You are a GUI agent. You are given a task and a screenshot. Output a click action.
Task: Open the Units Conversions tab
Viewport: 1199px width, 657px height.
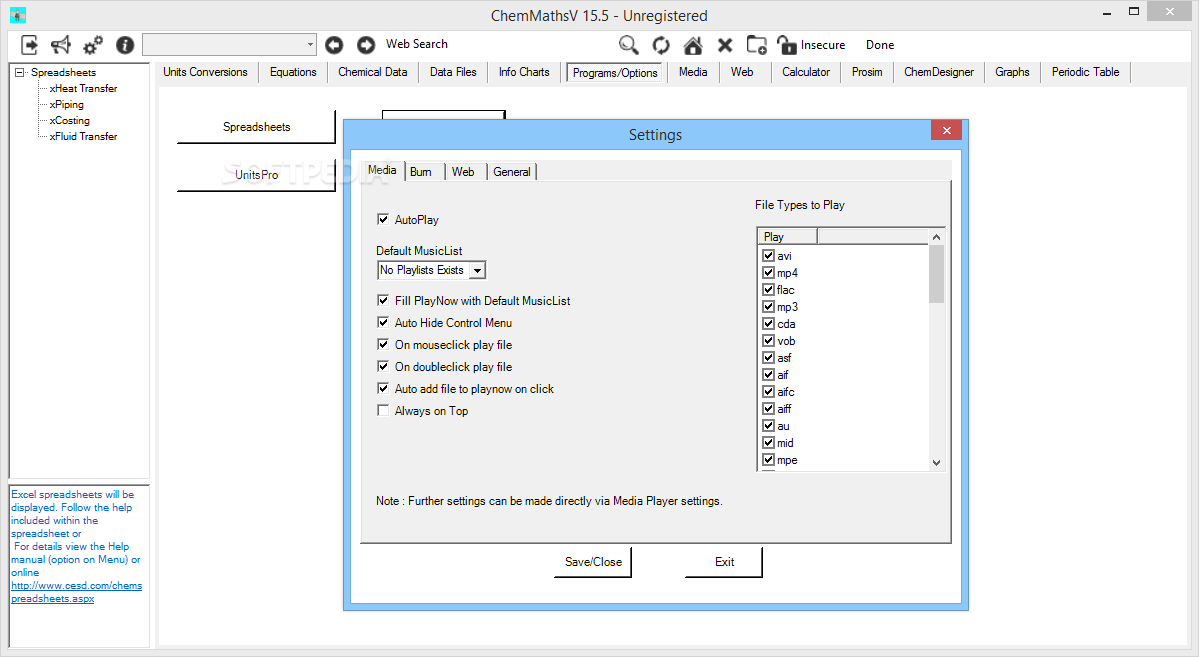click(x=205, y=72)
